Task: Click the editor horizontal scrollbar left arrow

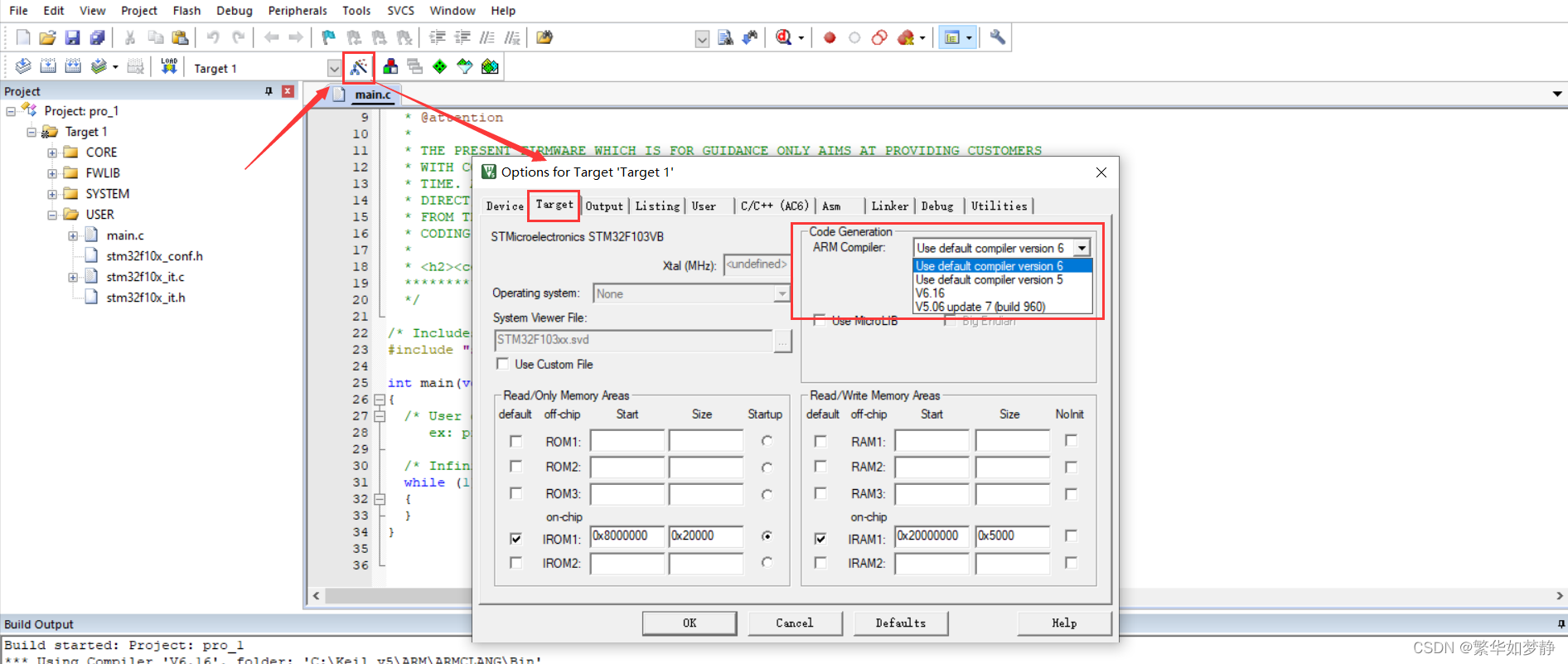Action: pyautogui.click(x=316, y=595)
